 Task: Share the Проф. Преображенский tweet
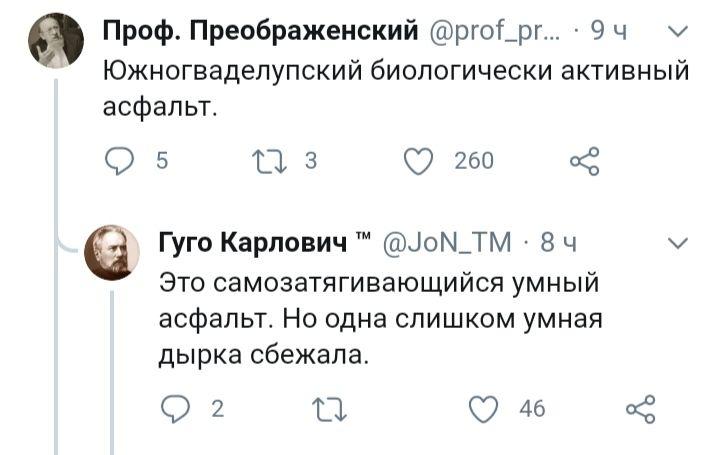(x=584, y=160)
